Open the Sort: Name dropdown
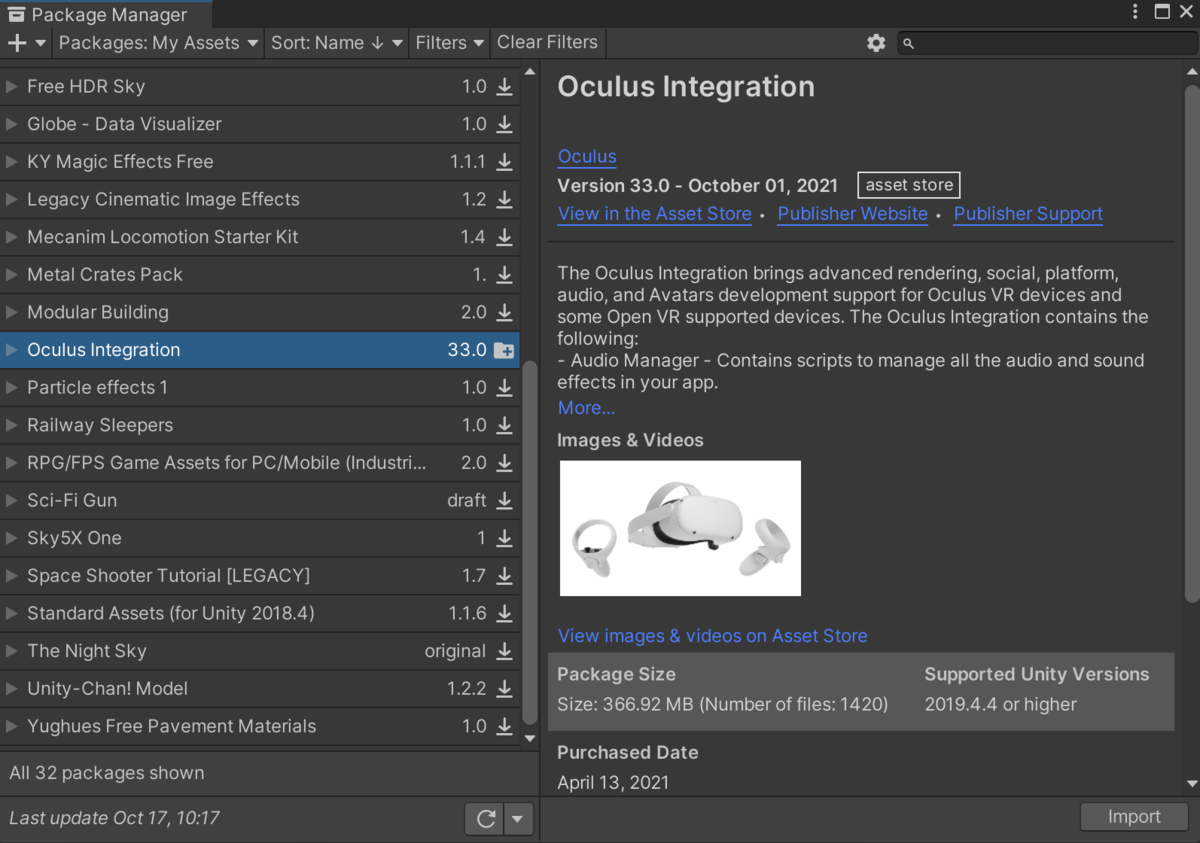This screenshot has width=1200, height=843. 337,43
